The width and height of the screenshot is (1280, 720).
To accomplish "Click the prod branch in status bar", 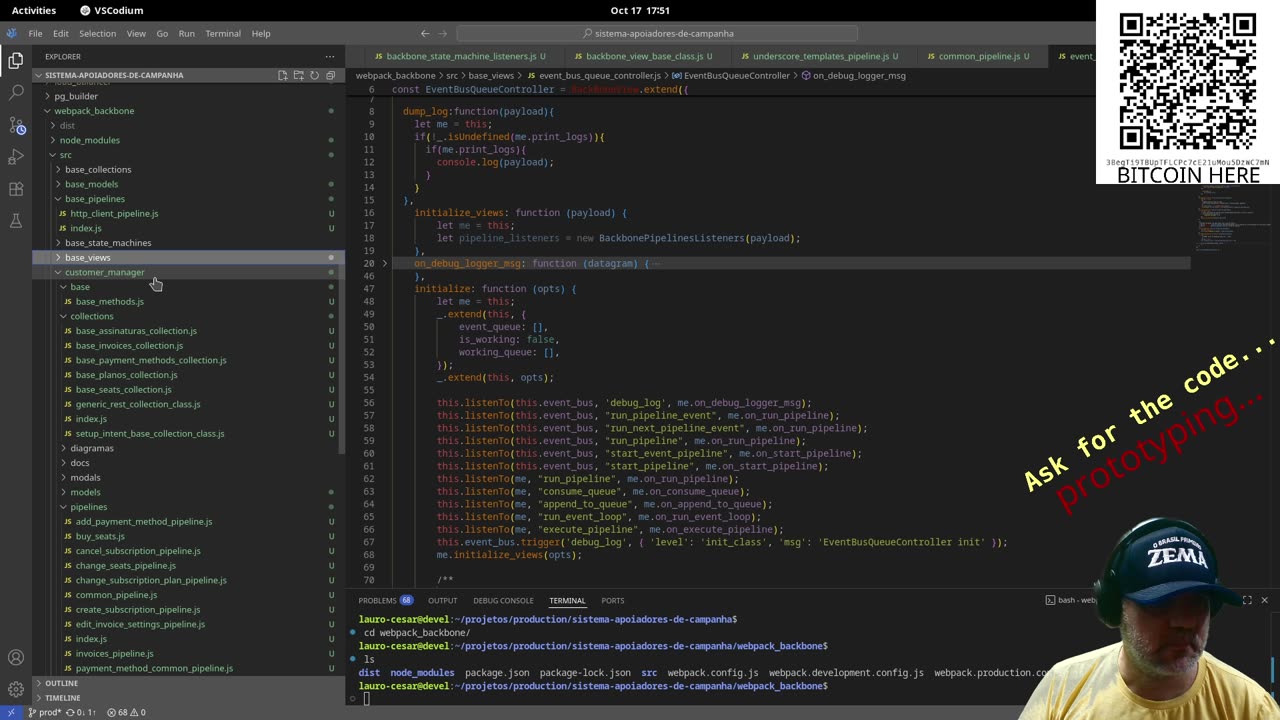I will 46,712.
